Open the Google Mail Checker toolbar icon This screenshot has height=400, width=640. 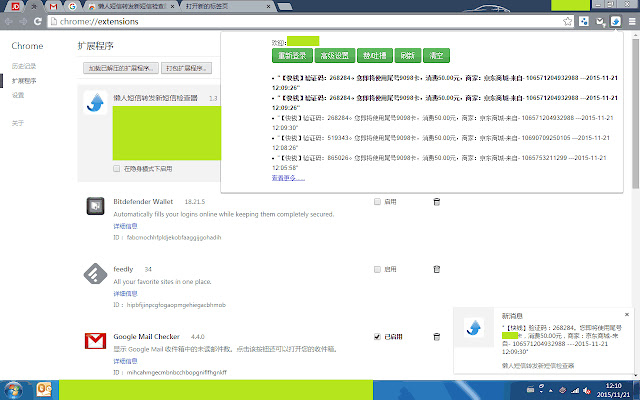click(x=600, y=22)
